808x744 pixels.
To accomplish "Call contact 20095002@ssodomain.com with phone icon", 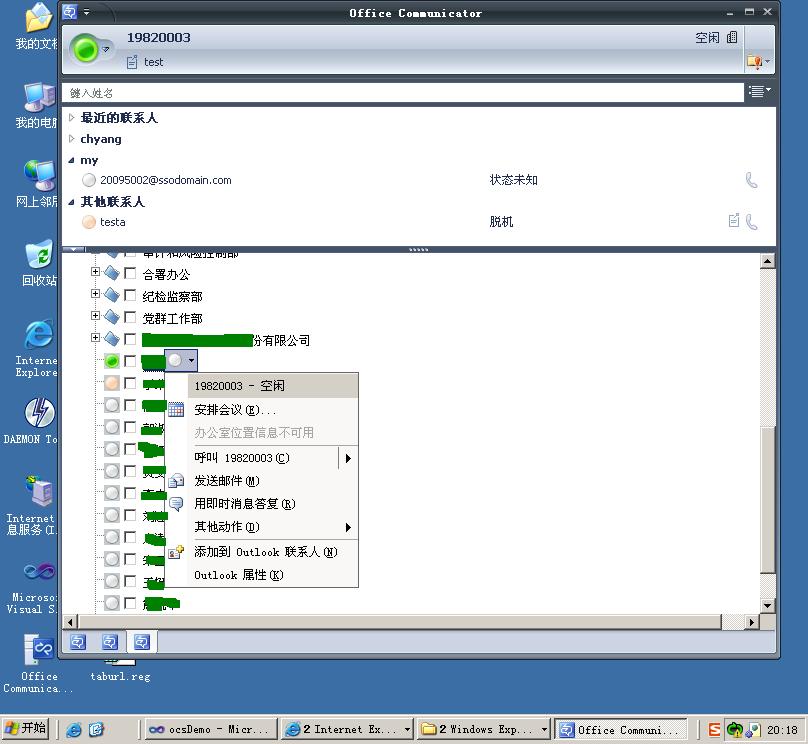I will (751, 180).
